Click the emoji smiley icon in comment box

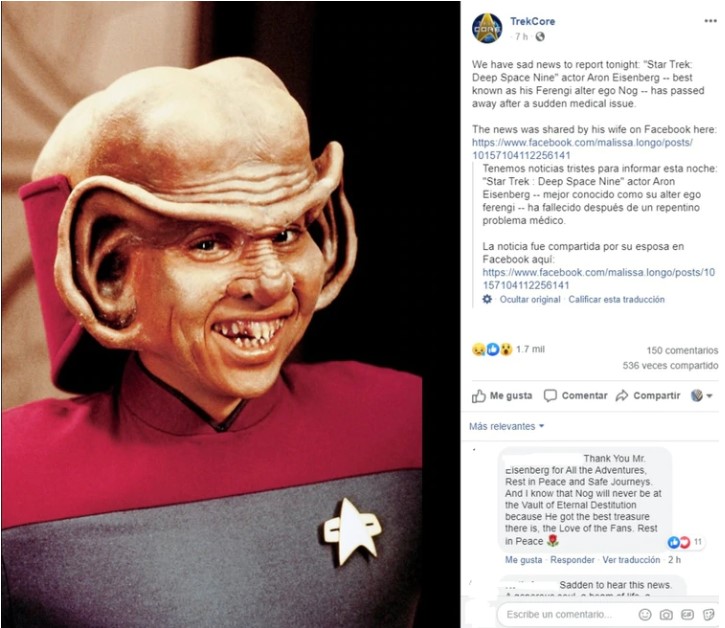click(x=645, y=614)
